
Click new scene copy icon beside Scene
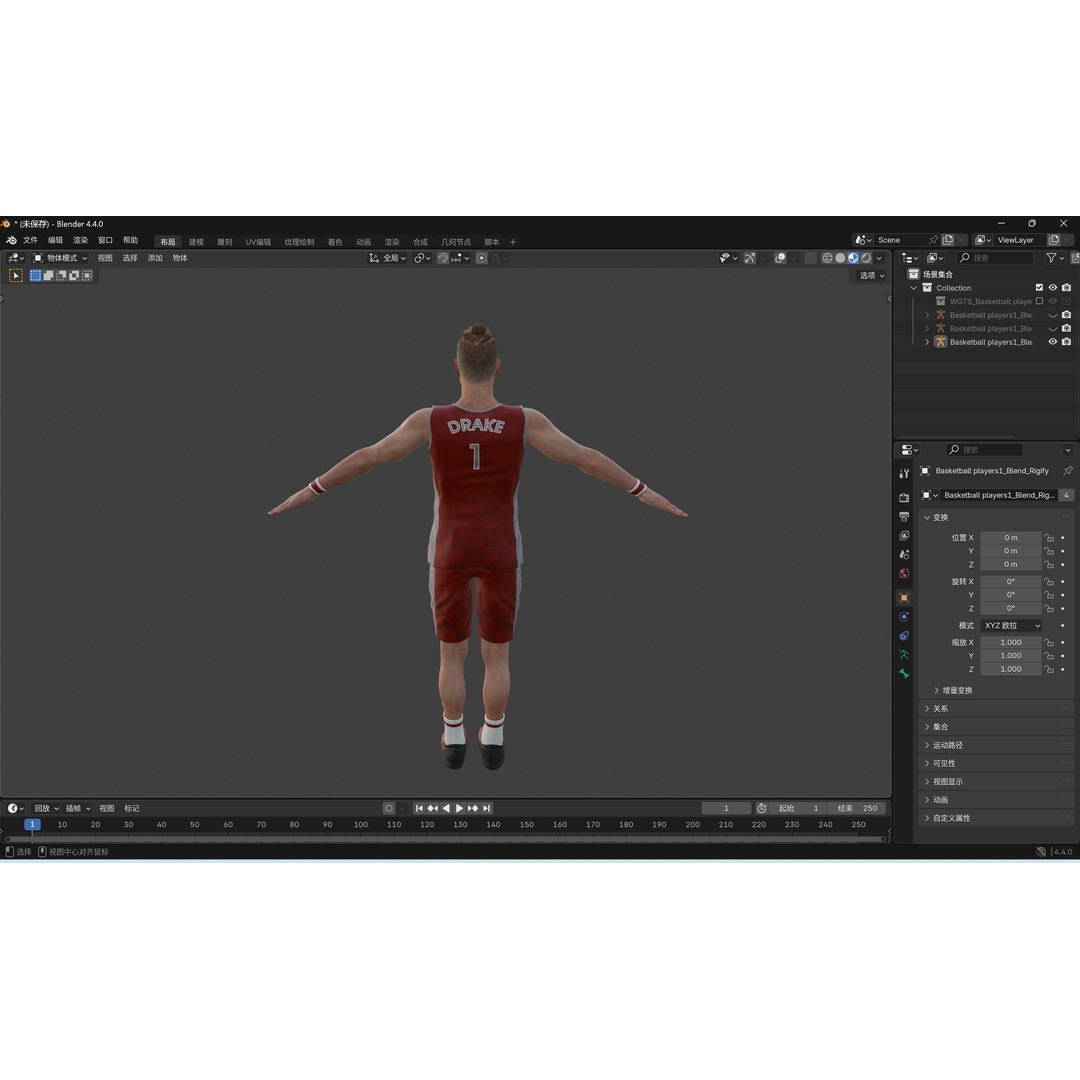click(x=948, y=240)
